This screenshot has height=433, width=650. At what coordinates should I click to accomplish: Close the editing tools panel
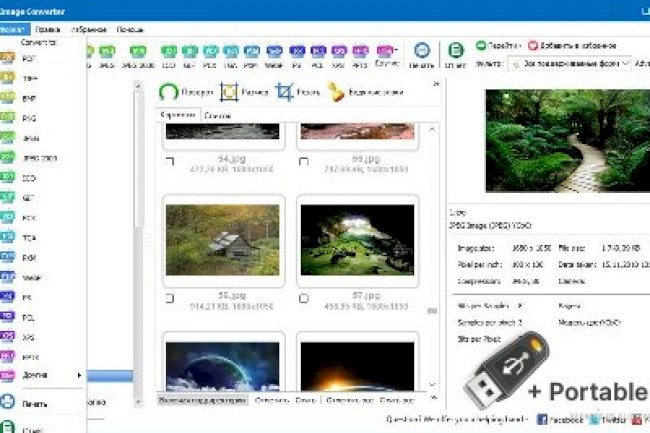(436, 84)
